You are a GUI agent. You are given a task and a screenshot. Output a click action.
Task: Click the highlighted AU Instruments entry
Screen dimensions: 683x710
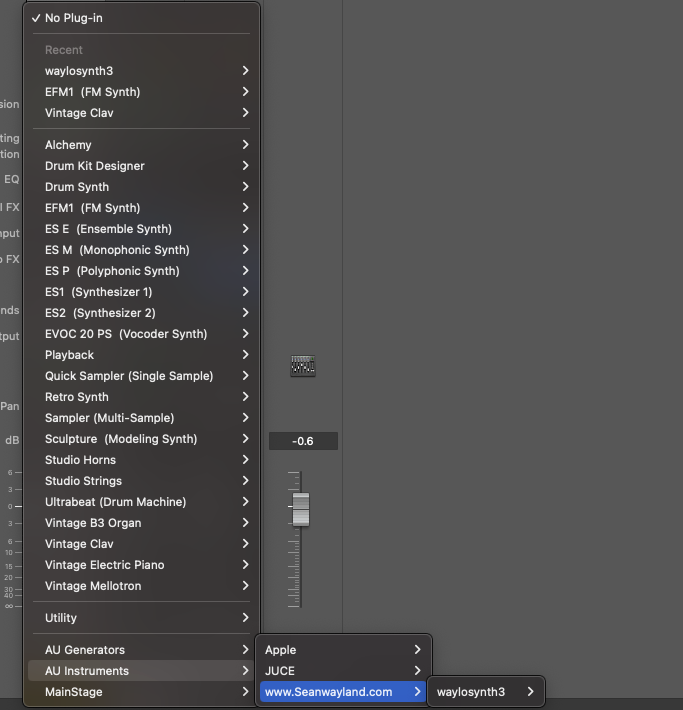coord(141,671)
